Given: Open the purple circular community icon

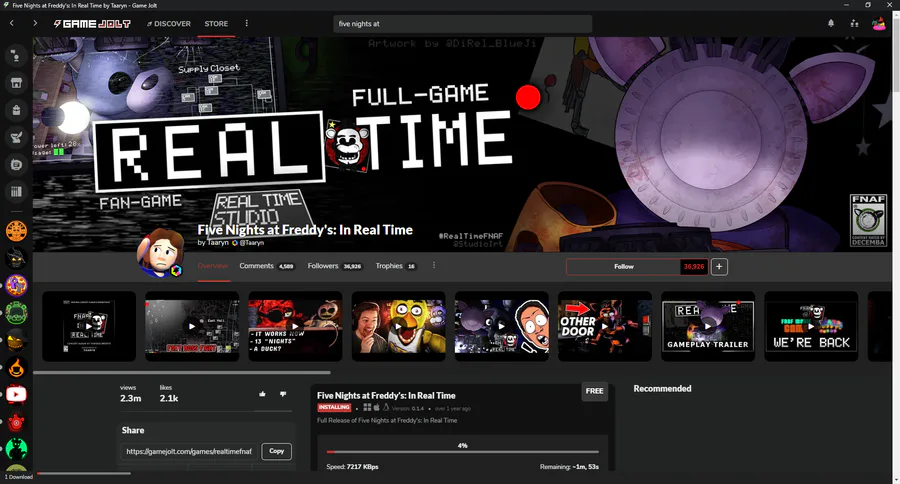Looking at the screenshot, I should (x=16, y=285).
